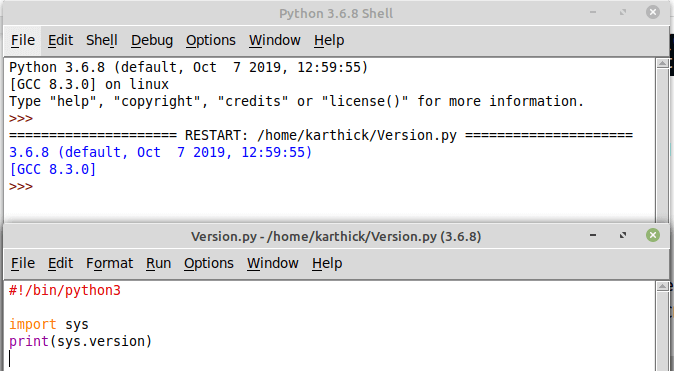Viewport: 674px width, 371px height.
Task: Click the blue [GCC 8.3.0] output line
Action: (x=52, y=169)
